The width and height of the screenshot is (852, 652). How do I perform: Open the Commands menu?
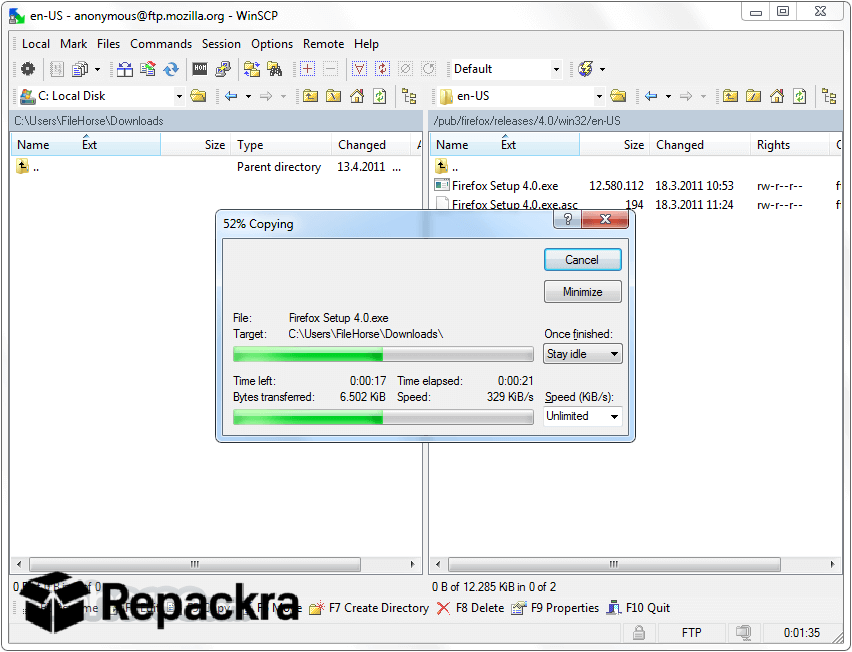coord(161,44)
